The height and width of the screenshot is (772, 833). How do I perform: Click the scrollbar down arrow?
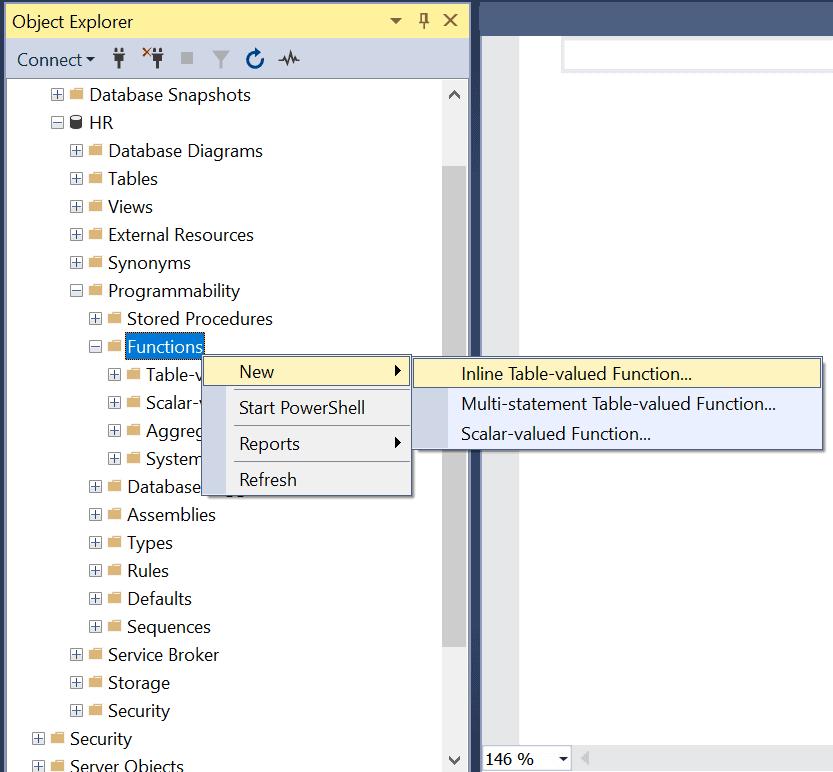(455, 759)
